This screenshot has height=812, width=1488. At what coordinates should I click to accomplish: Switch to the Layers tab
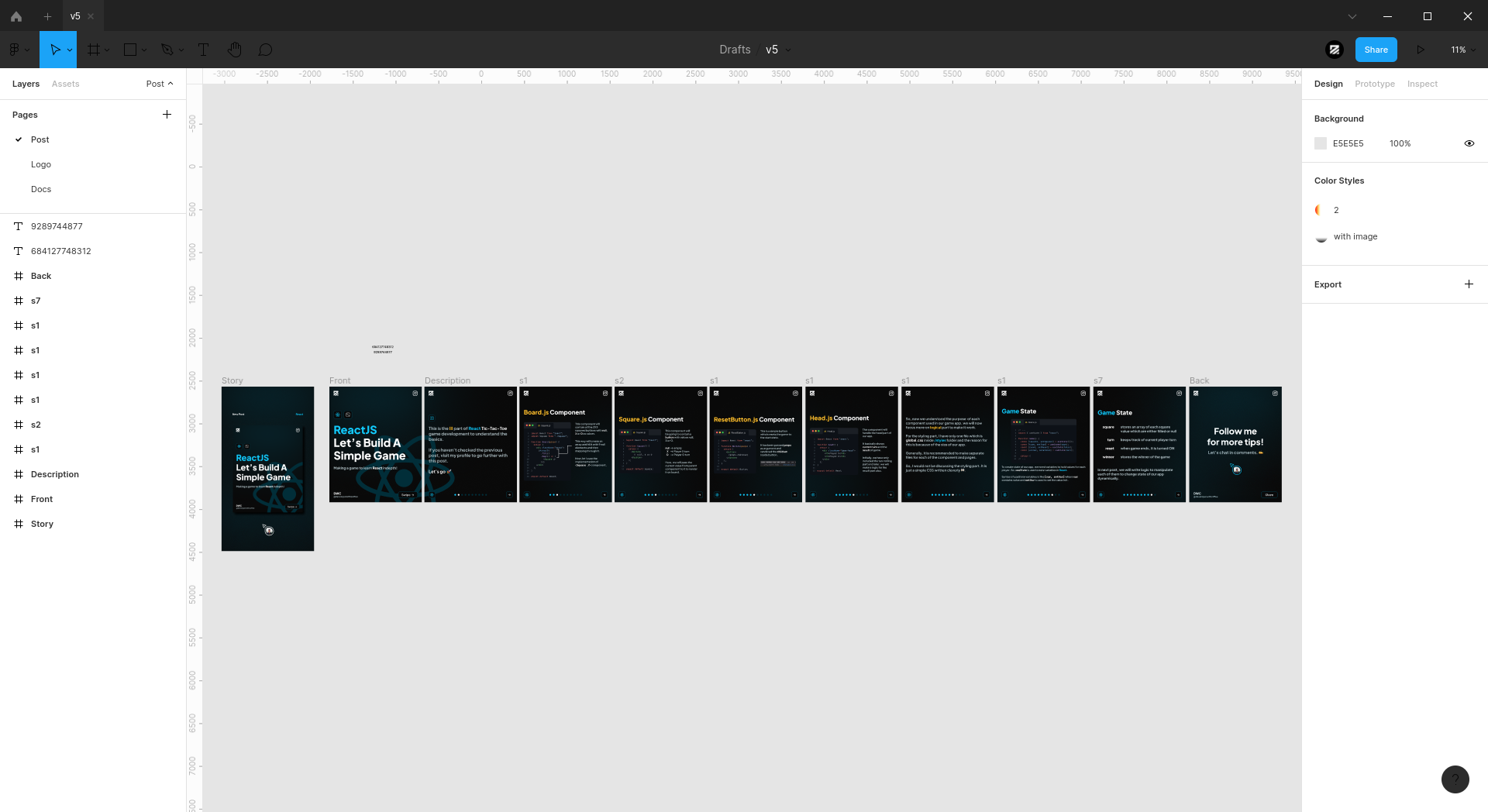point(26,84)
